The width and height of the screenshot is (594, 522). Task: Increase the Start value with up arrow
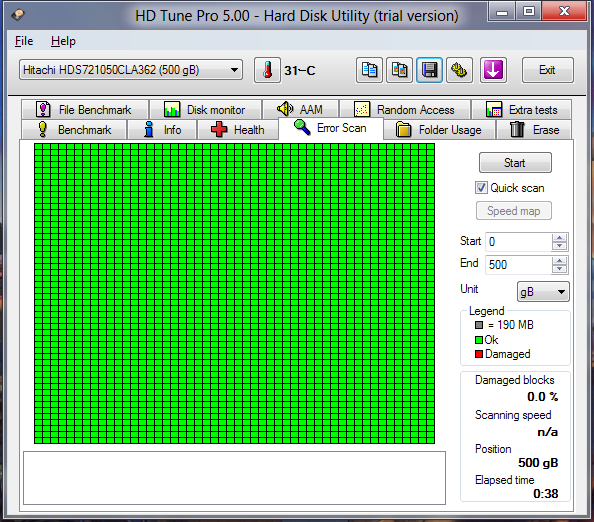[x=560, y=238]
